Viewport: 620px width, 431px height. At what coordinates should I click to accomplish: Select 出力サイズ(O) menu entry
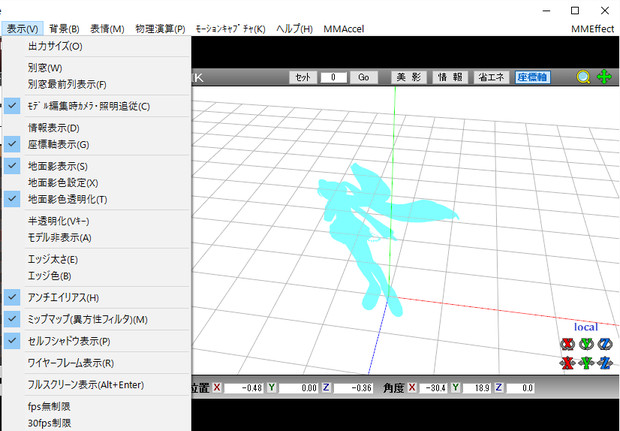pos(97,46)
